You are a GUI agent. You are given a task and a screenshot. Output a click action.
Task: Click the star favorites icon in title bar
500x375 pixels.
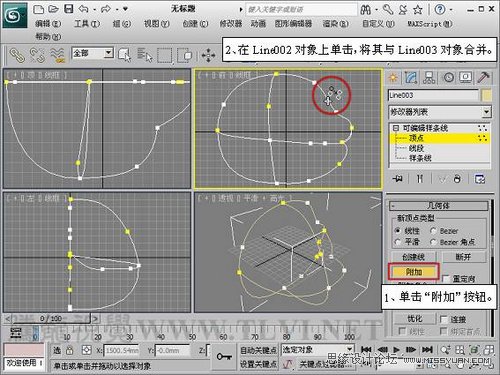click(418, 10)
